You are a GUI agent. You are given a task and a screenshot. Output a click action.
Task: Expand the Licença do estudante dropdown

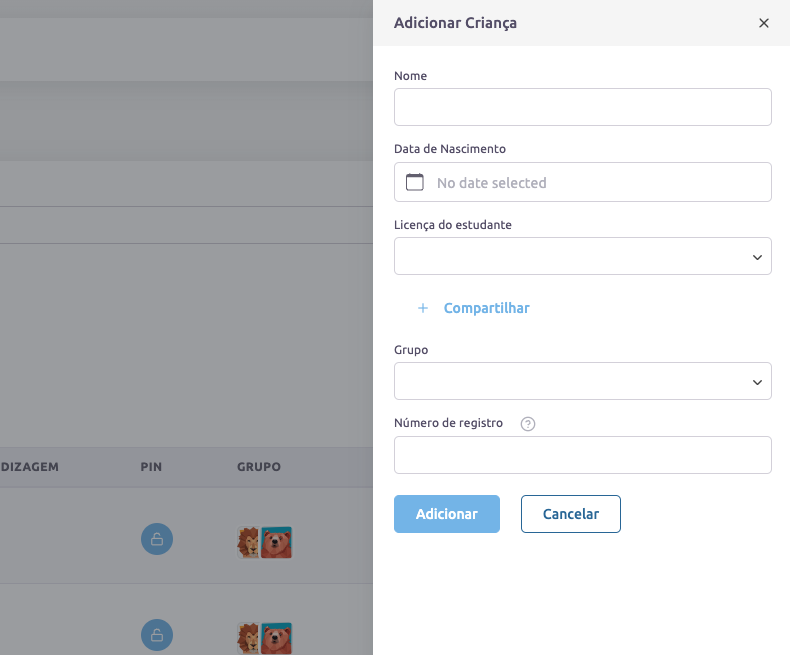pyautogui.click(x=583, y=257)
